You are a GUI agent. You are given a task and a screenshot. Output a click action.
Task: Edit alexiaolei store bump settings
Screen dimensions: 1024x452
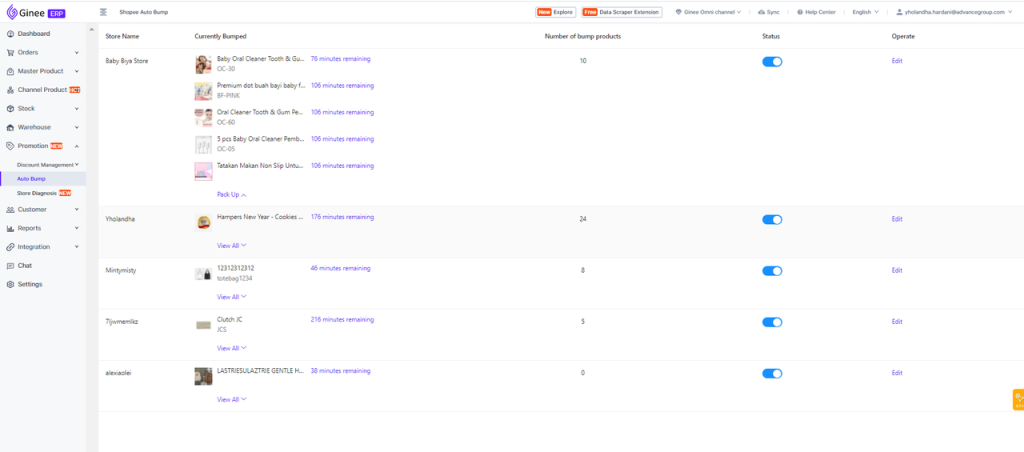click(897, 373)
